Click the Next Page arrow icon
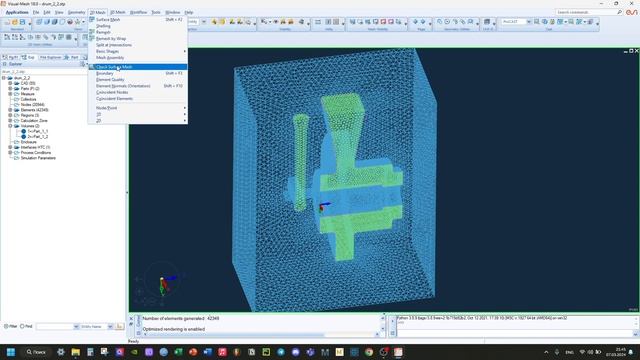Screen dimensions: 640x360 pyautogui.click(x=423, y=22)
